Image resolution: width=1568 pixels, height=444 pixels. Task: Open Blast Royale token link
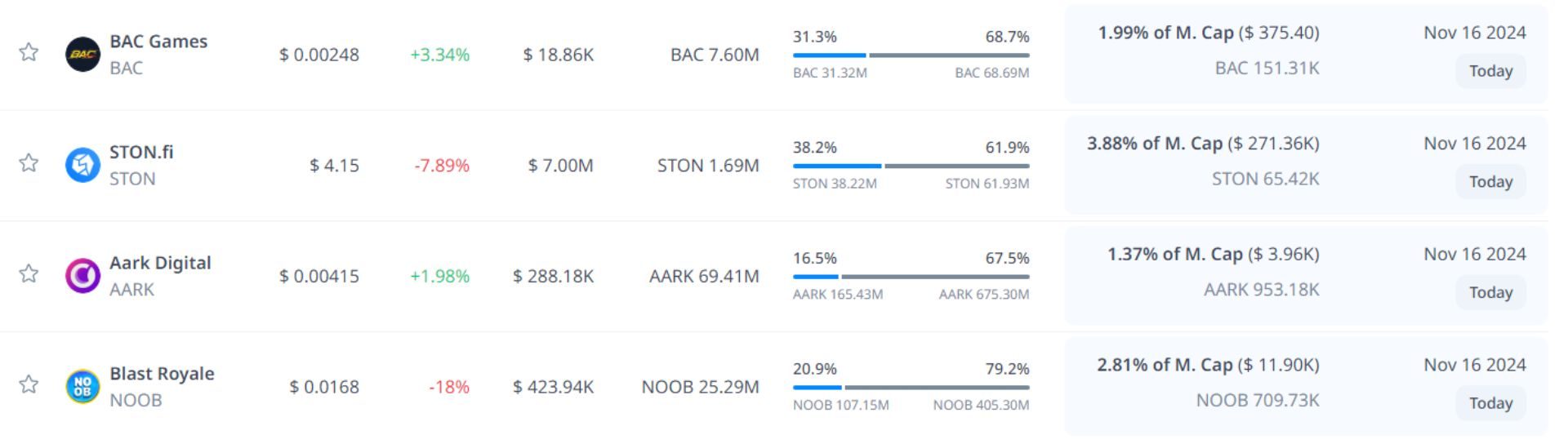tap(162, 374)
